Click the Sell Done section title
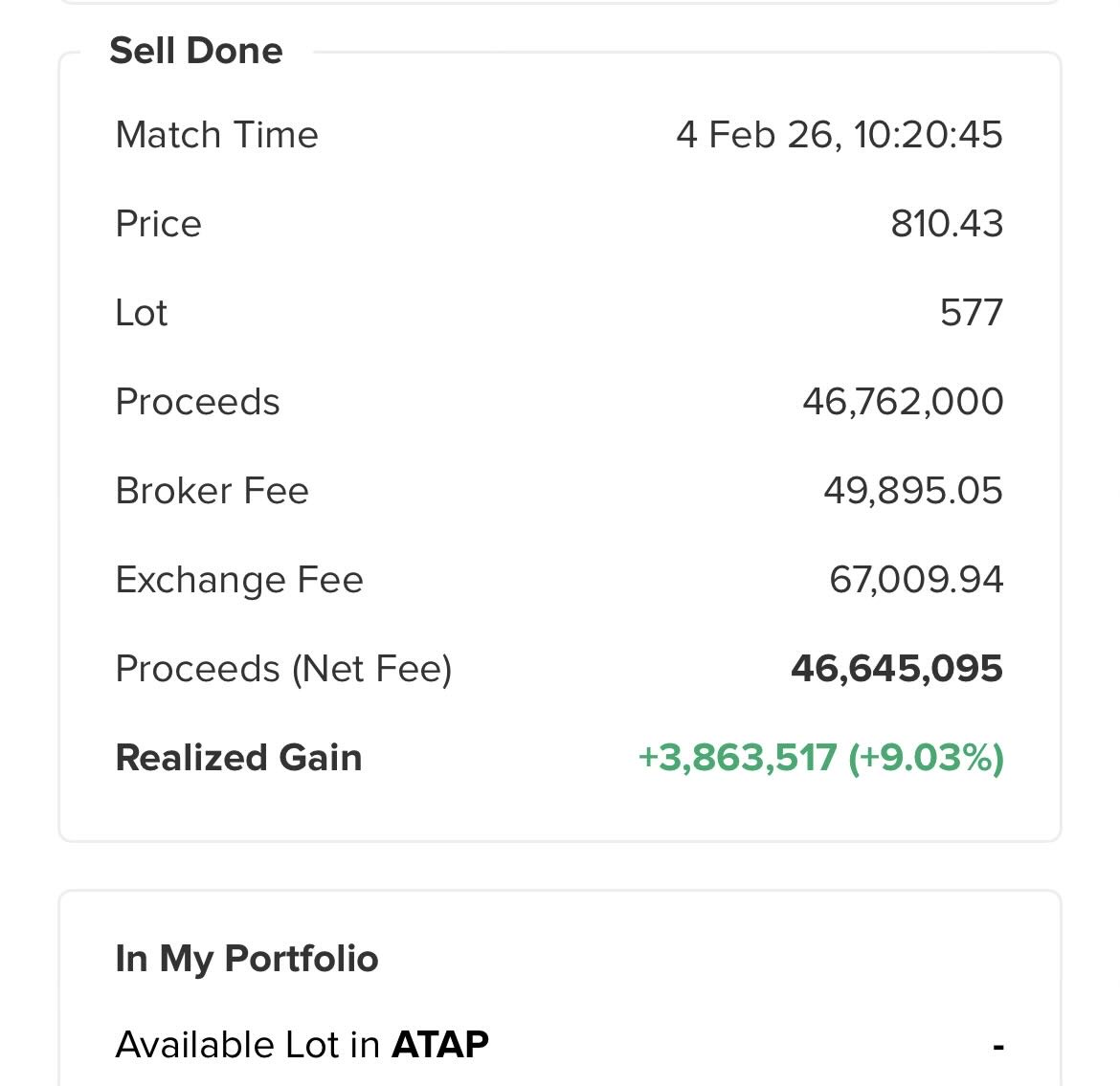 (x=196, y=51)
